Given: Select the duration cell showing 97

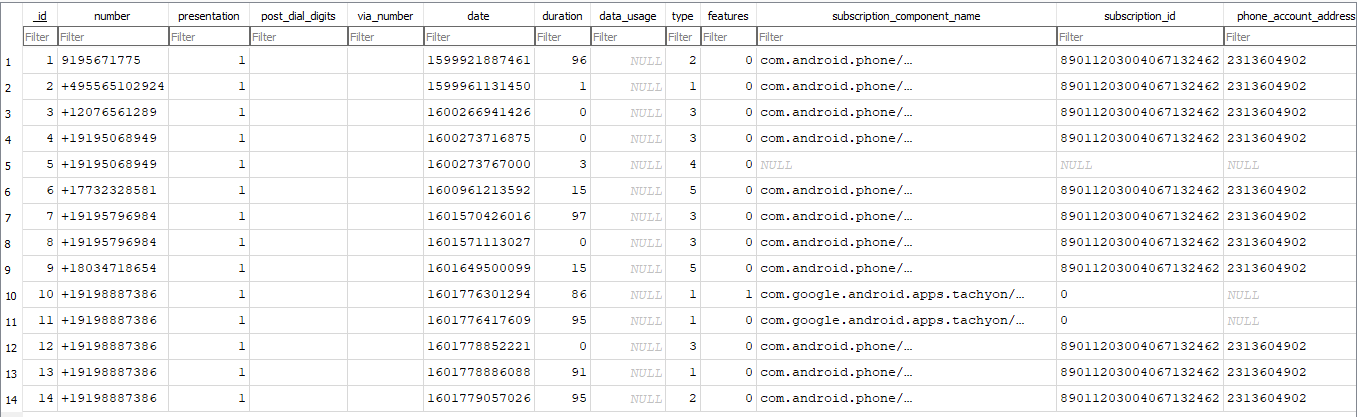Looking at the screenshot, I should pyautogui.click(x=562, y=216).
